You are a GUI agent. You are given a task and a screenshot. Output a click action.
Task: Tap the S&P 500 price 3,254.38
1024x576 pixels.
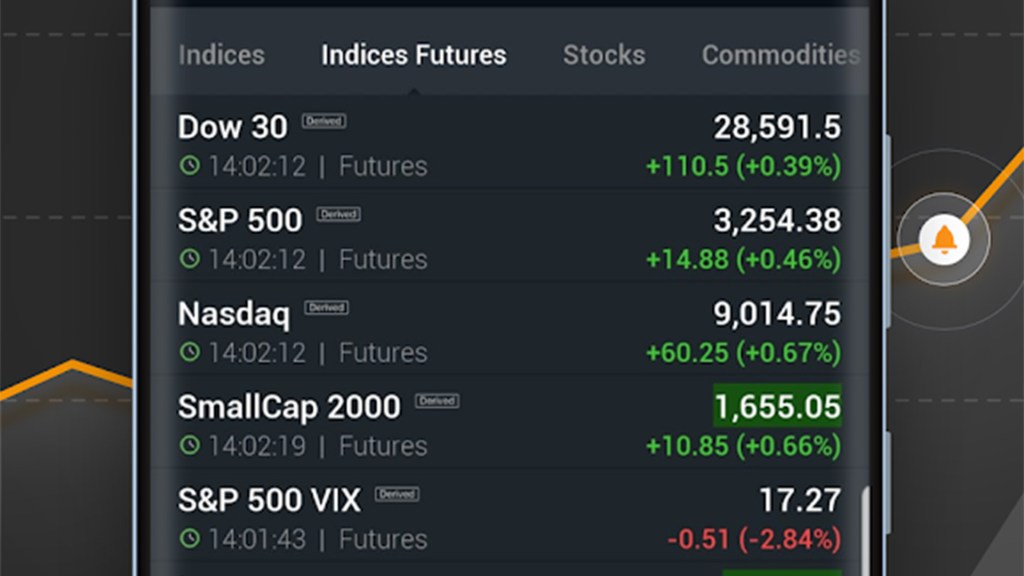click(777, 220)
